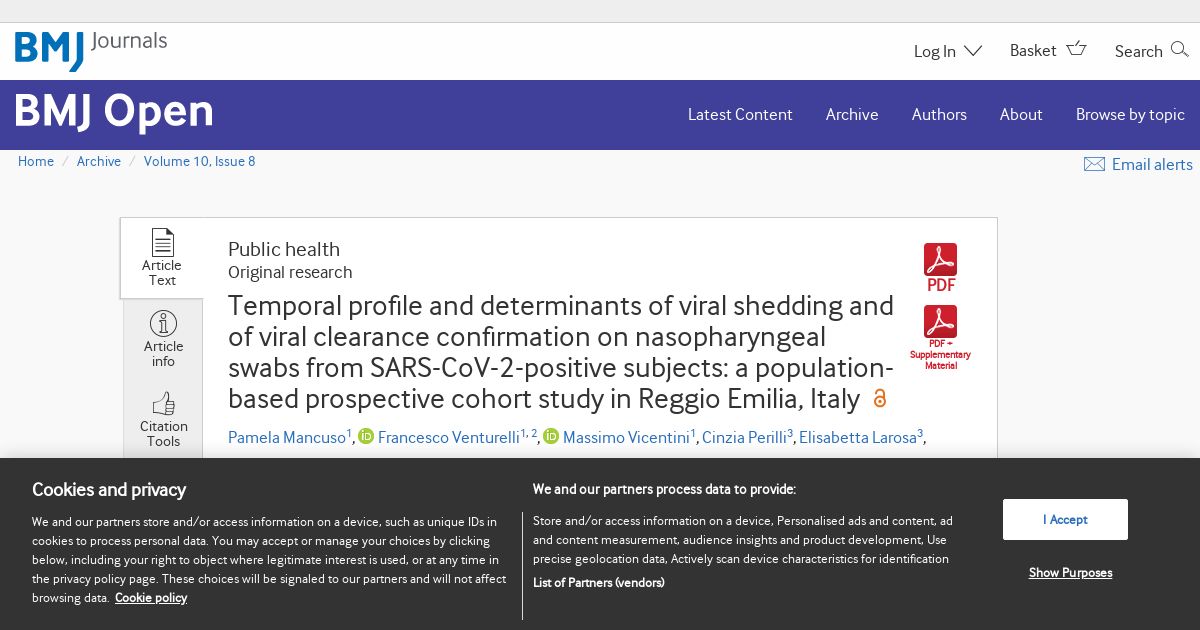Accept cookies with I Accept button

(1065, 520)
